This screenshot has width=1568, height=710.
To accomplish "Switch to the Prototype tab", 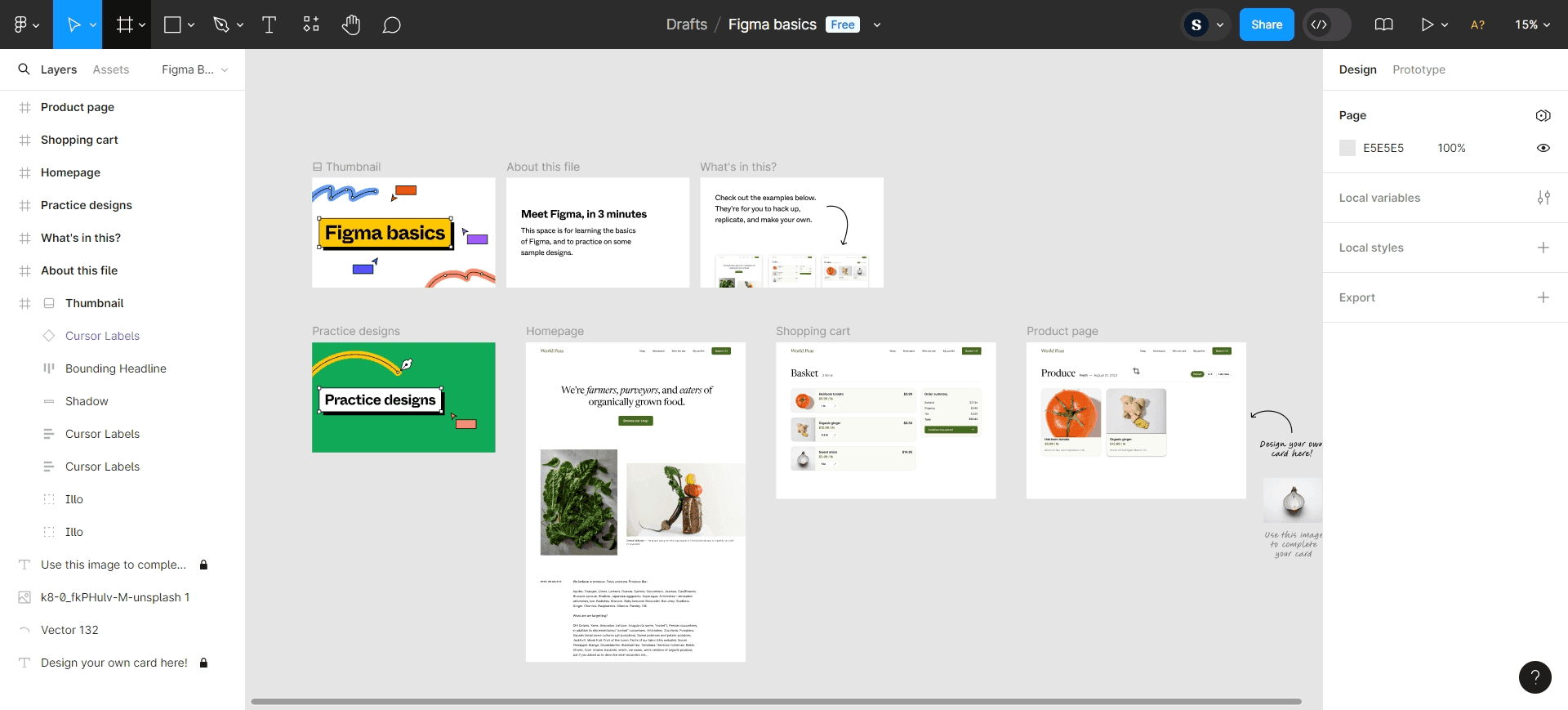I will 1419,69.
